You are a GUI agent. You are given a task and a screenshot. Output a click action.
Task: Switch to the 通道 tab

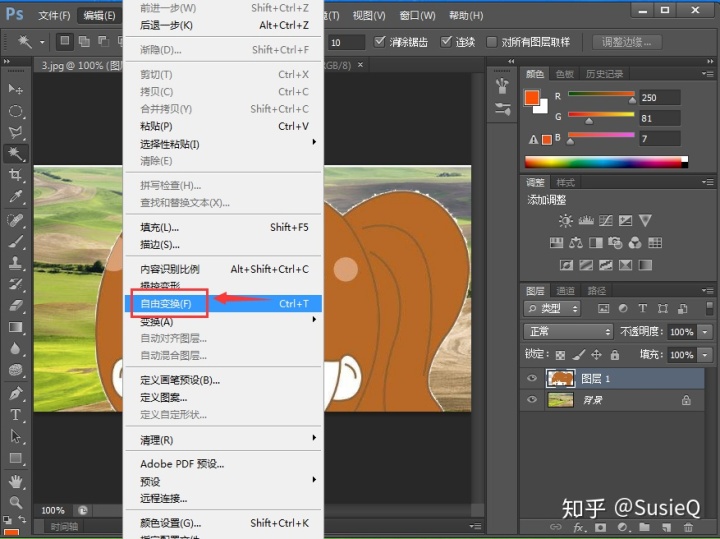pyautogui.click(x=565, y=291)
